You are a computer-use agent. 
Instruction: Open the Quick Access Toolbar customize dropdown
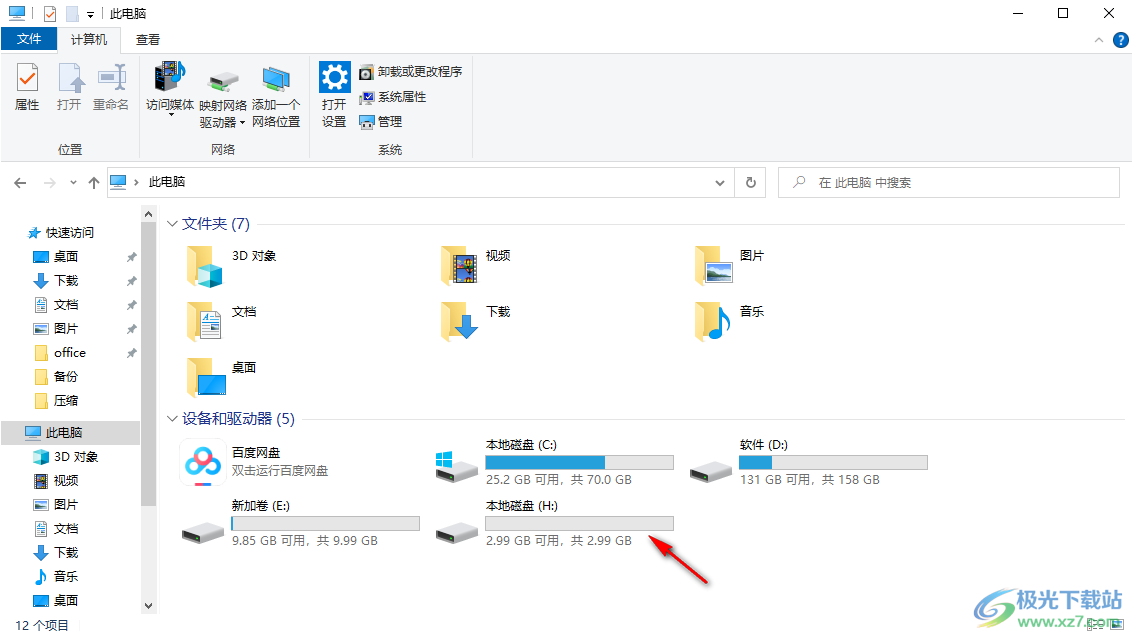coord(90,14)
